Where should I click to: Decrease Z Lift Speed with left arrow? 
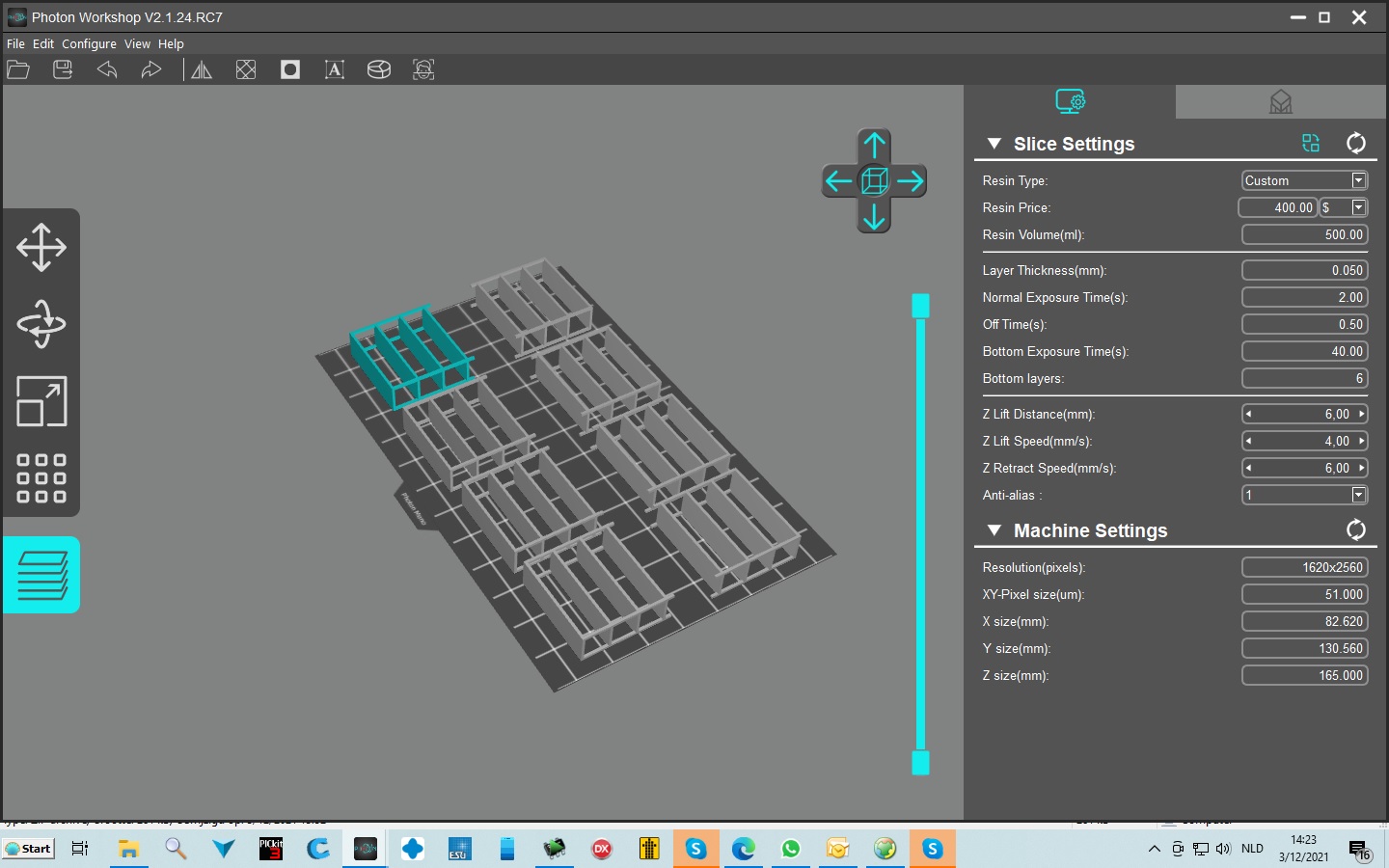1249,441
